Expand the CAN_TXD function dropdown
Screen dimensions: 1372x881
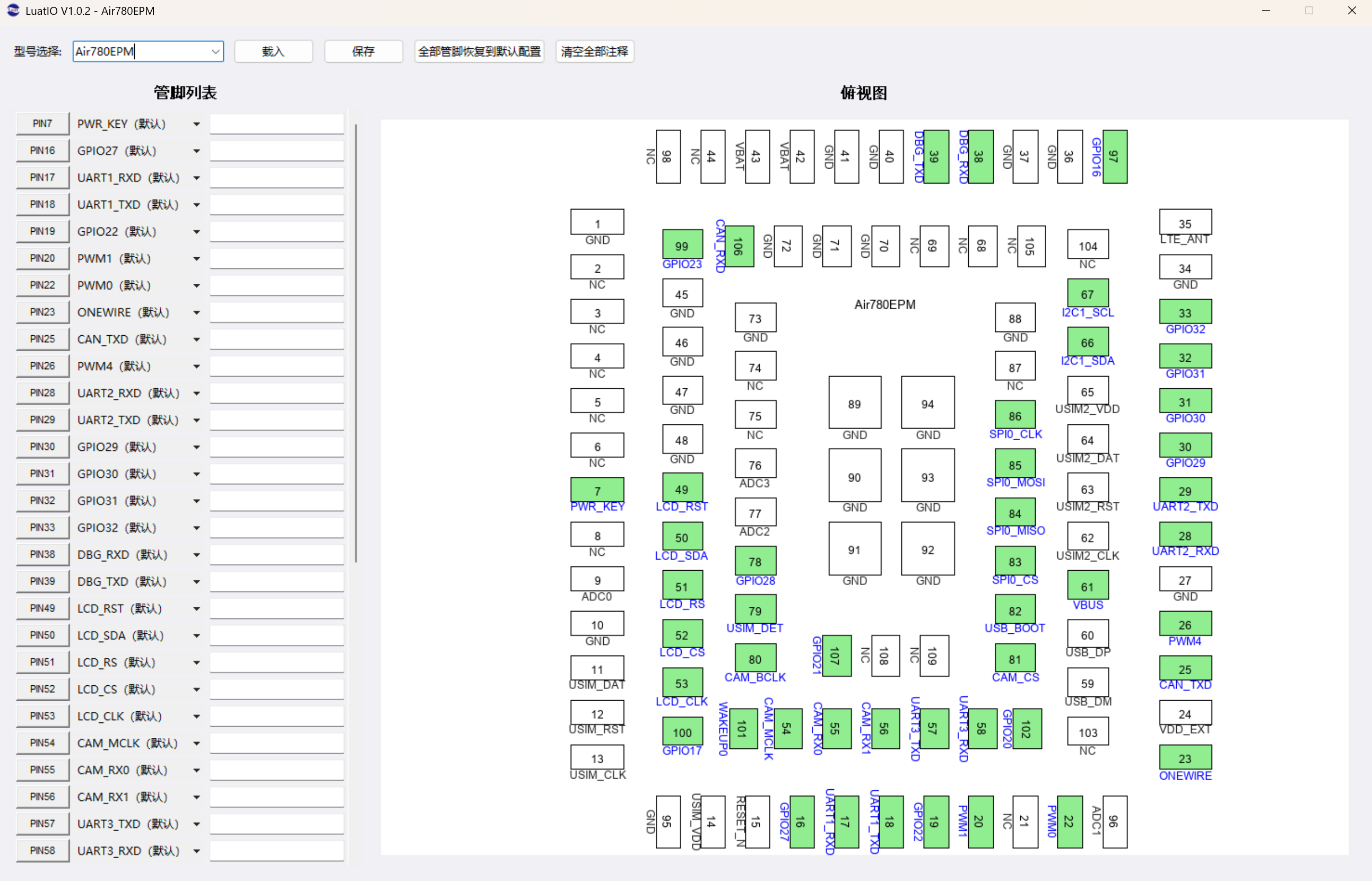tap(196, 339)
